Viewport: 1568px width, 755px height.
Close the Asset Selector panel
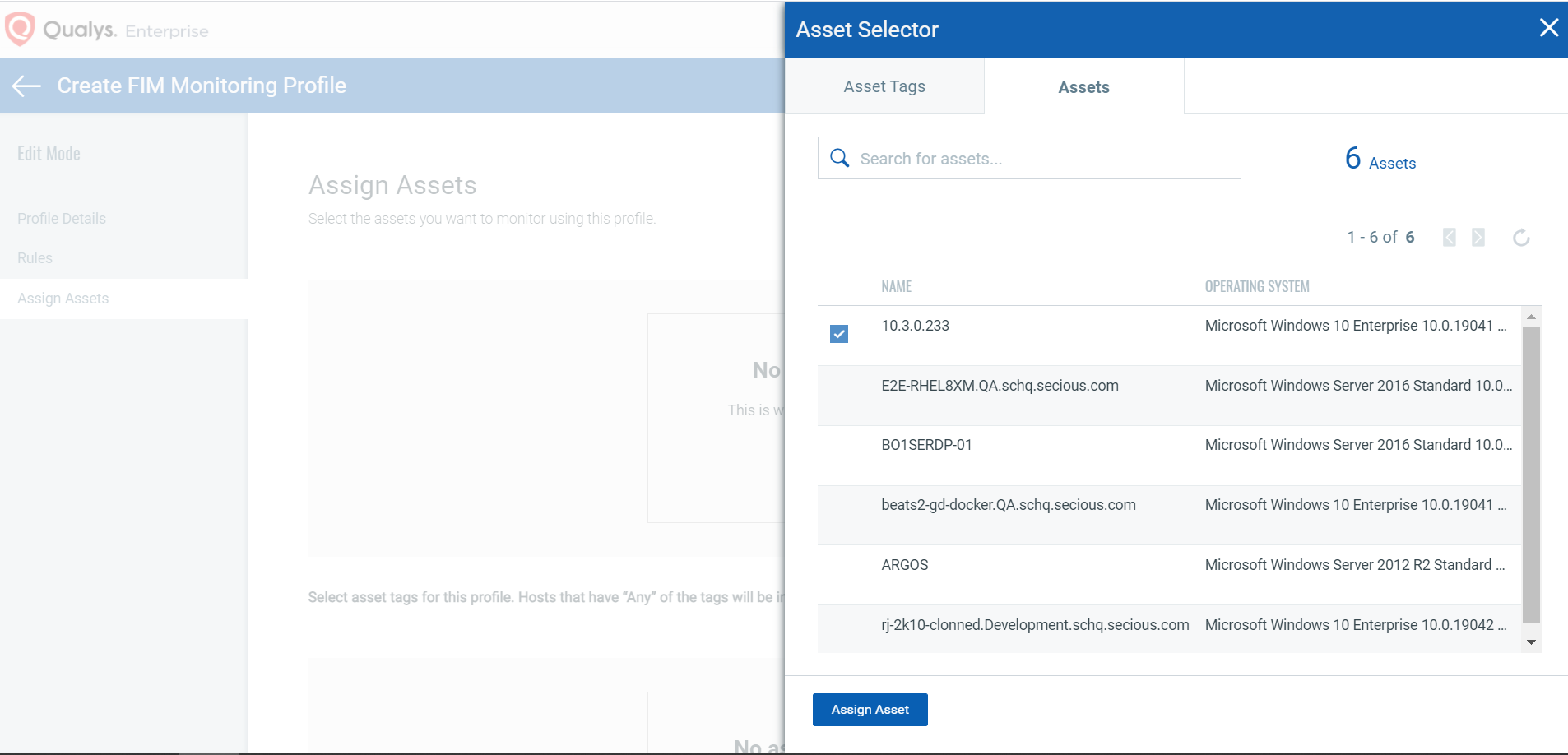pos(1548,28)
